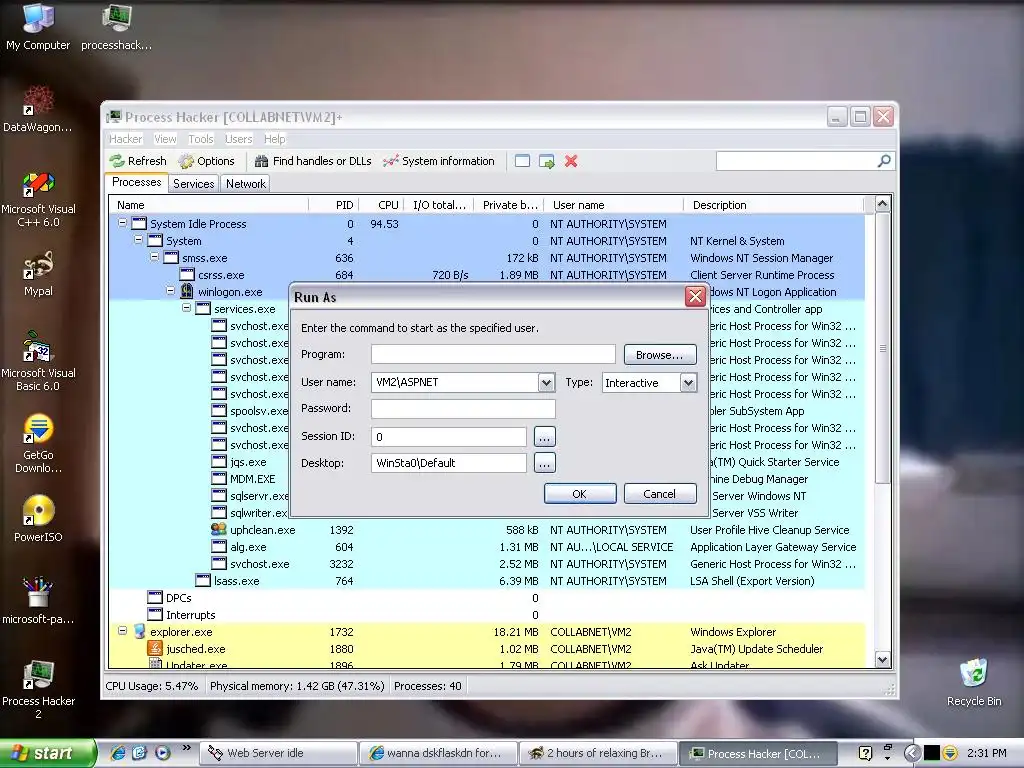Close the Run As dialog
The width and height of the screenshot is (1024, 768).
(695, 296)
